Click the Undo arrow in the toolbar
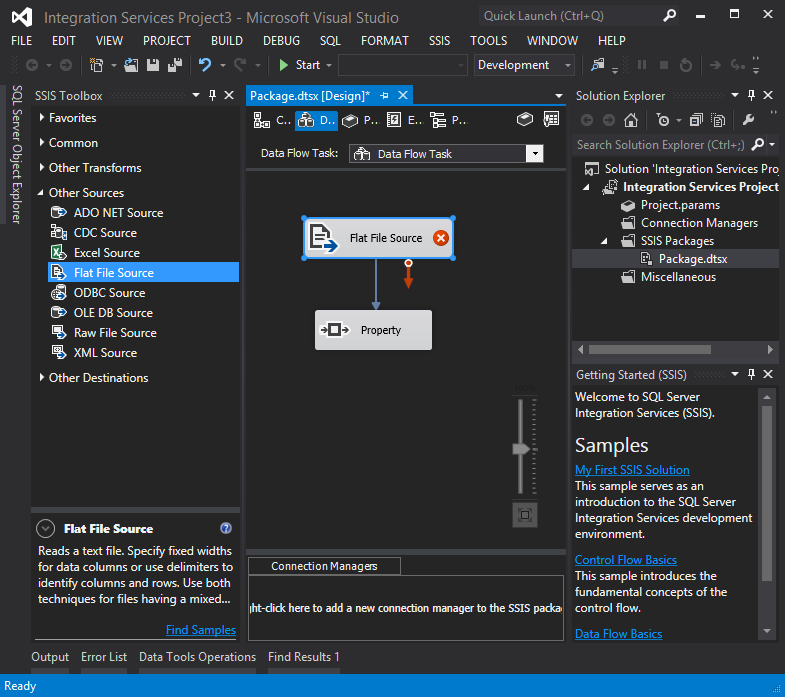The height and width of the screenshot is (697, 785). pos(205,65)
